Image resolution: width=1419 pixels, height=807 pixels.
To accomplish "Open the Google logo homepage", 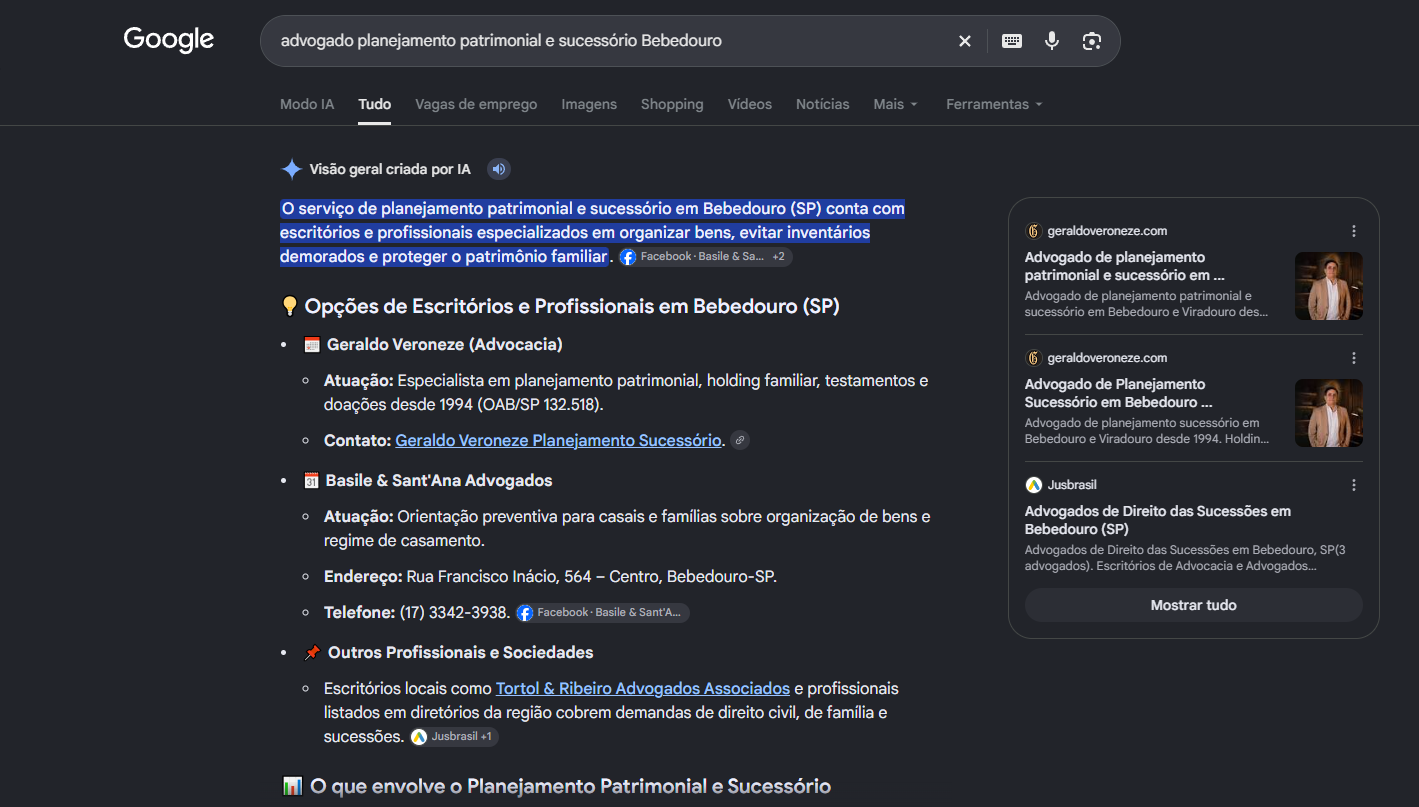I will 169,40.
